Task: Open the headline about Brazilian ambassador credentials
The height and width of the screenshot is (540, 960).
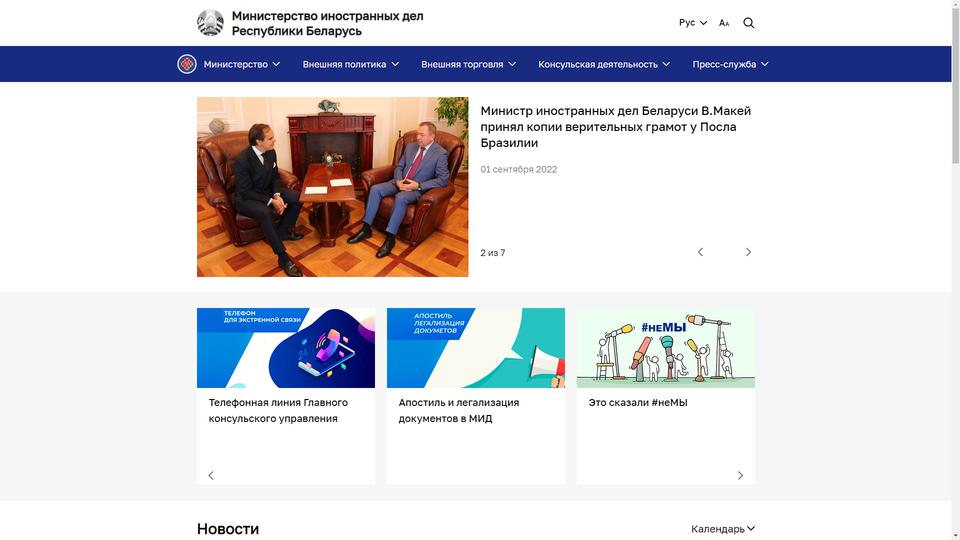Action: click(x=616, y=127)
